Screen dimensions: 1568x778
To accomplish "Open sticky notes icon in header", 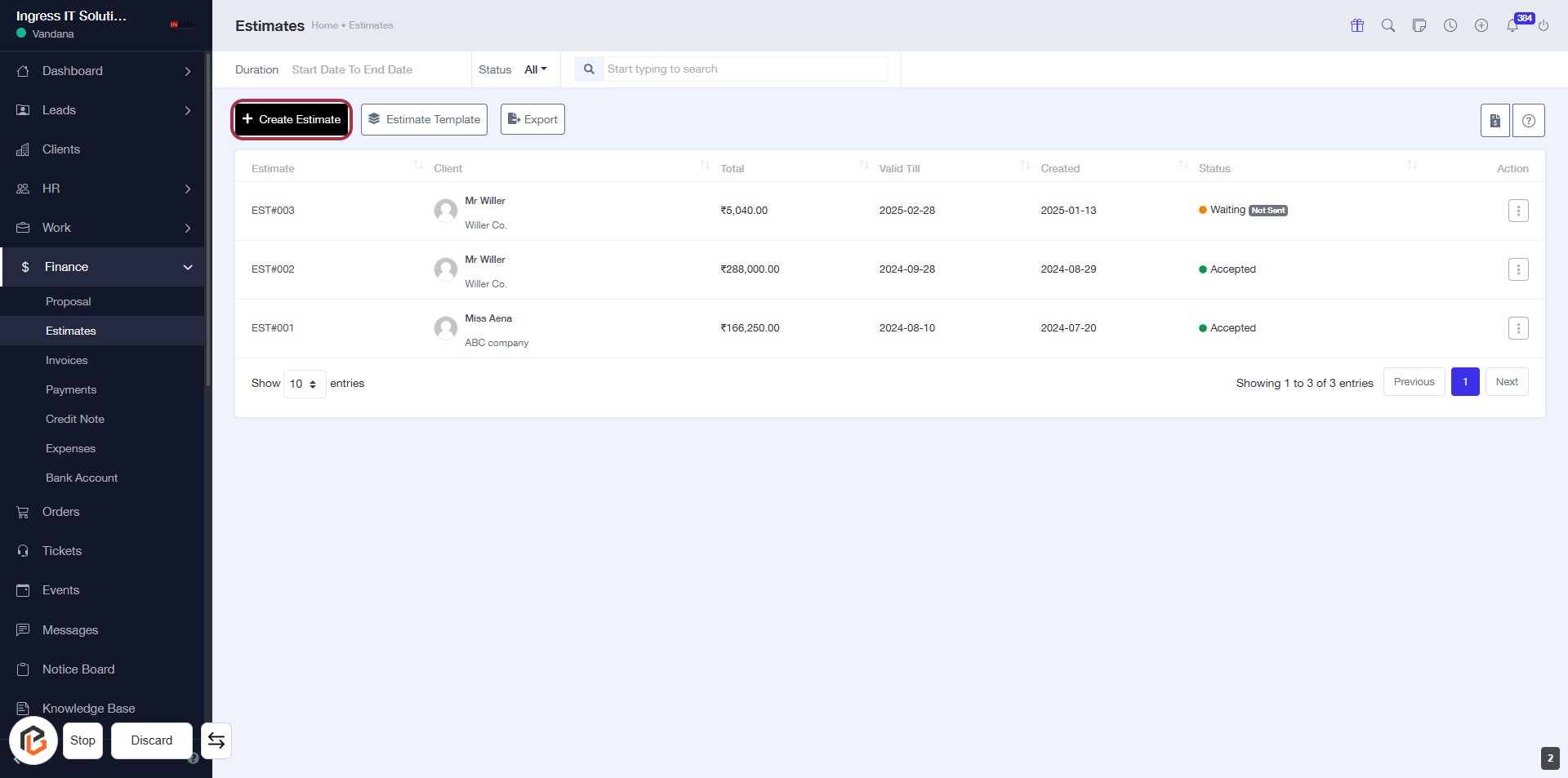I will (x=1419, y=25).
